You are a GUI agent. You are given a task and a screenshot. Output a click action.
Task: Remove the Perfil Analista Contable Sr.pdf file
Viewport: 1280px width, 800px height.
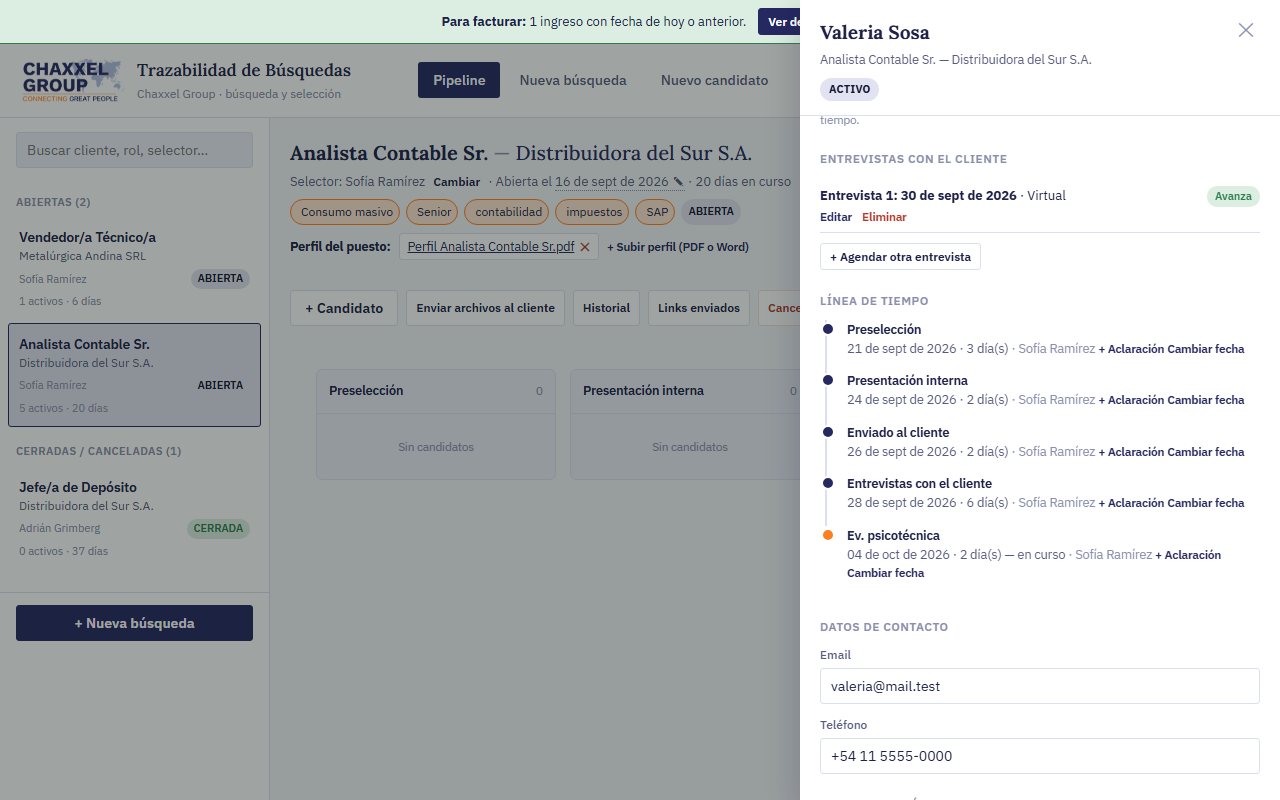click(x=585, y=247)
